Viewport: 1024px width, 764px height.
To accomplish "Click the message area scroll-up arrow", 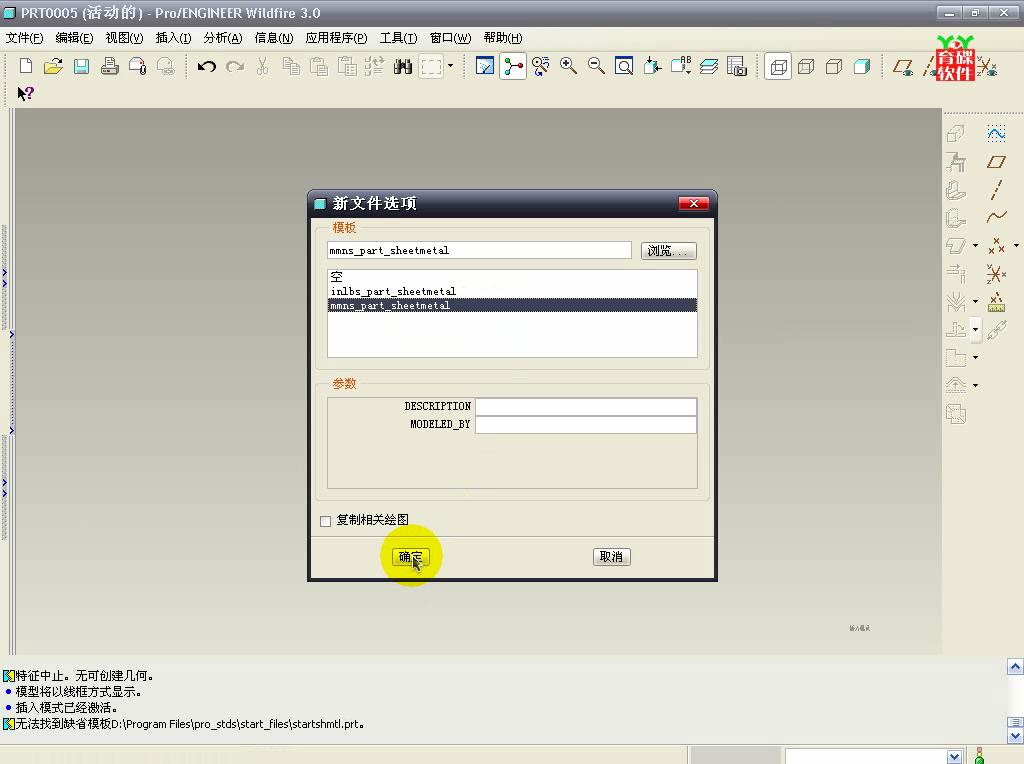I will (x=1015, y=667).
